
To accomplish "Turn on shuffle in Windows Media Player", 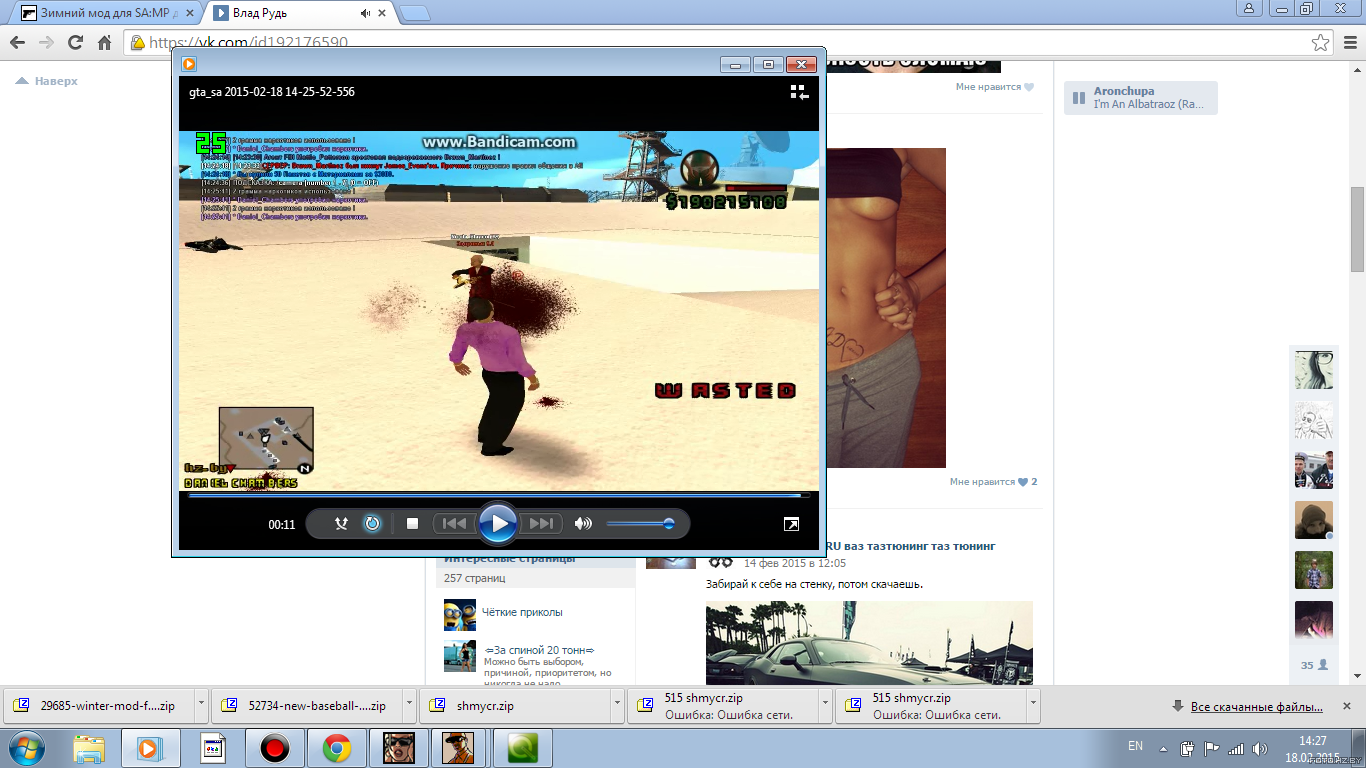I will (341, 524).
